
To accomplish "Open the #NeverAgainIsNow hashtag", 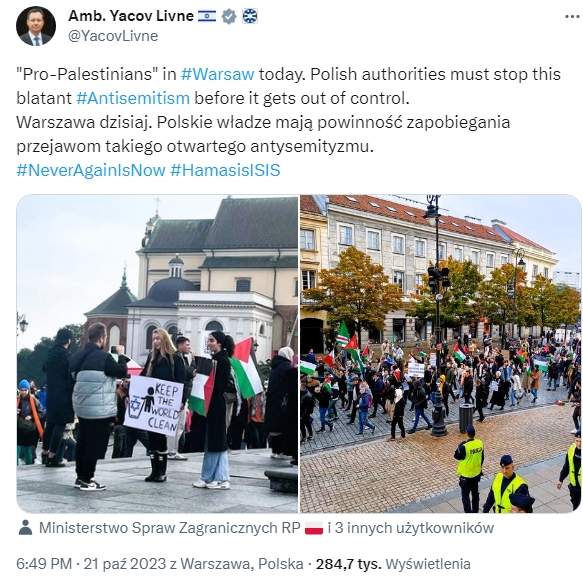I will [91, 170].
